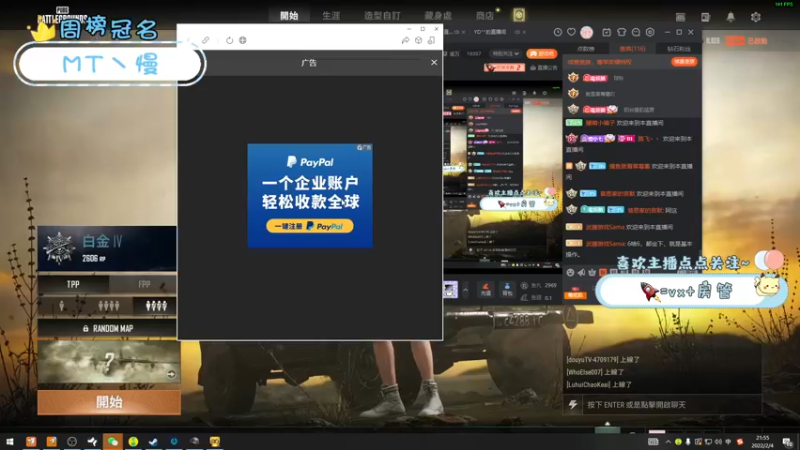Open the PUBG 開始 top tab
Image resolution: width=800 pixels, height=450 pixels.
click(x=289, y=16)
